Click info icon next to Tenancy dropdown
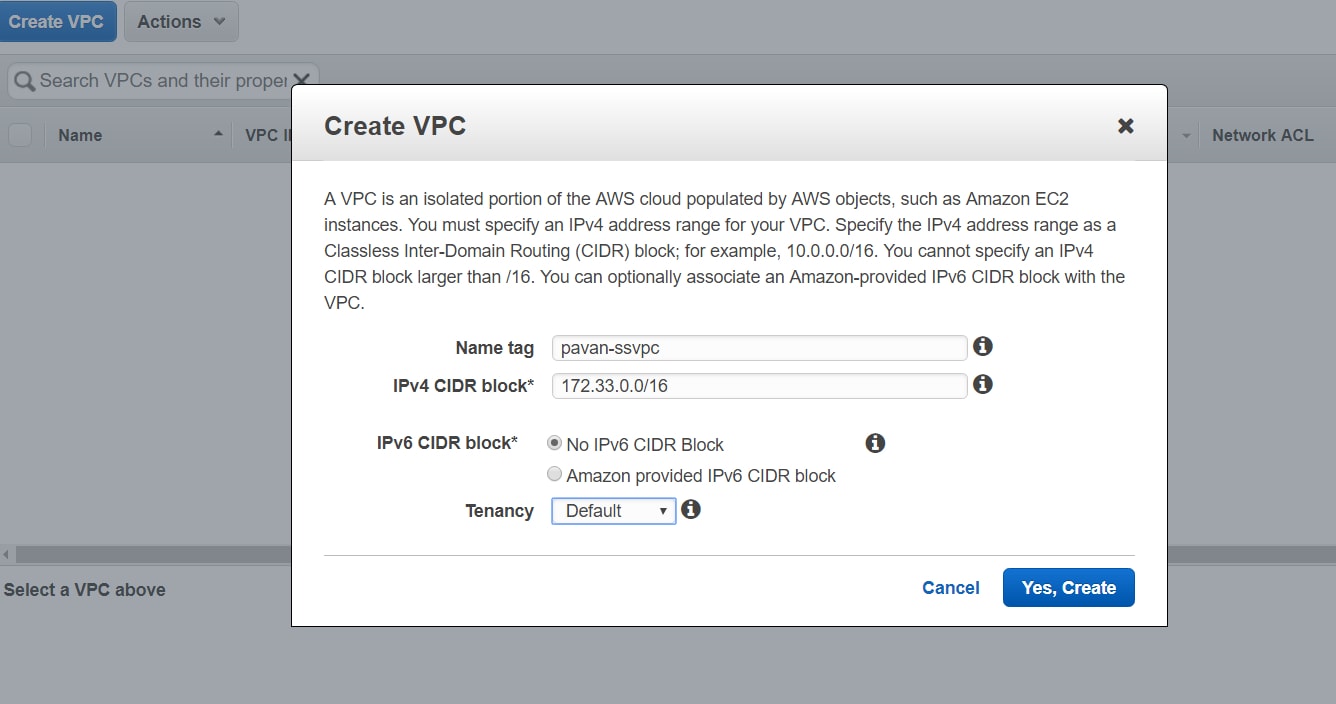This screenshot has height=704, width=1336. [x=691, y=510]
